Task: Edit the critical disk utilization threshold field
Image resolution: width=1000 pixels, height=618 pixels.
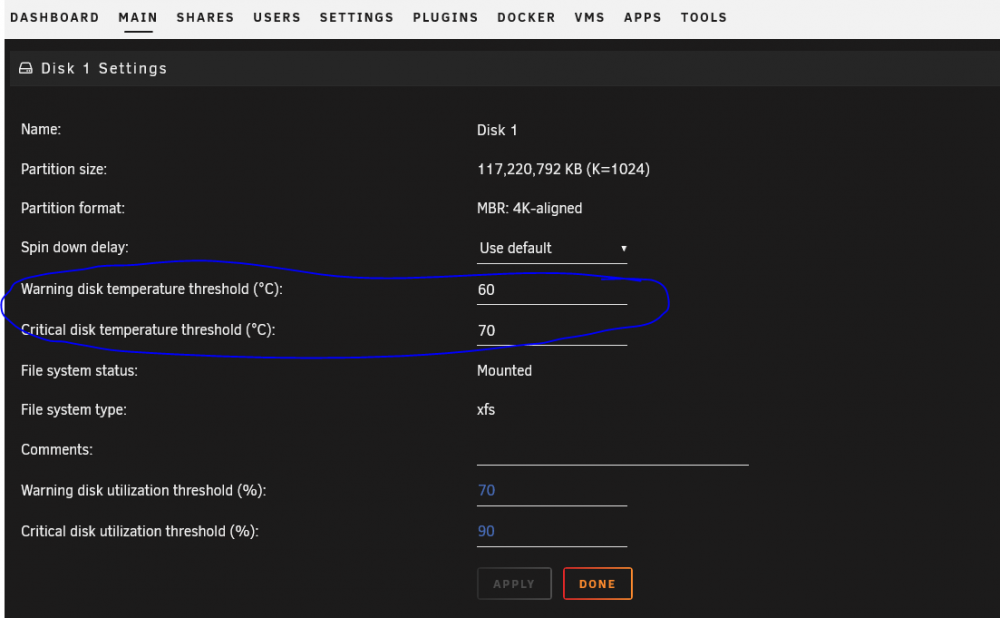Action: [x=552, y=532]
